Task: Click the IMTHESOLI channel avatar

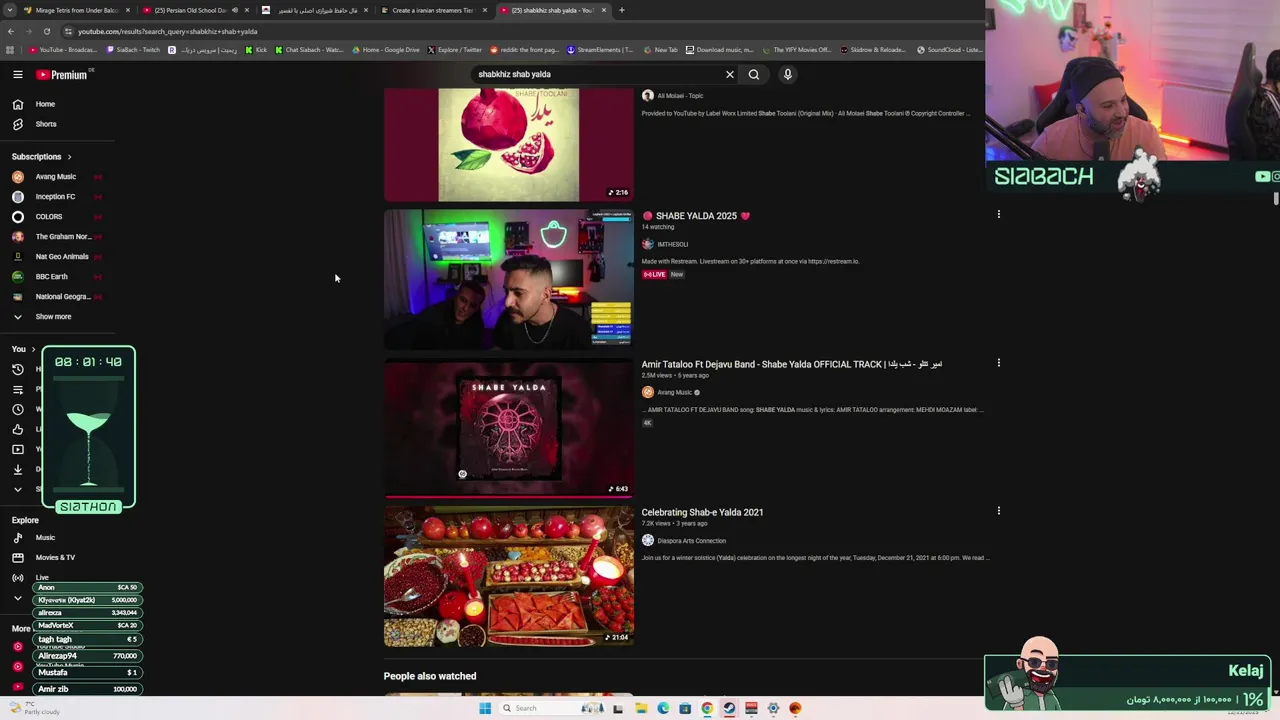Action: click(648, 244)
